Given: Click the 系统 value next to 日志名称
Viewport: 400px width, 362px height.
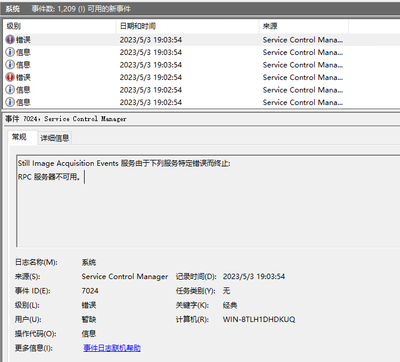Looking at the screenshot, I should tap(89, 262).
